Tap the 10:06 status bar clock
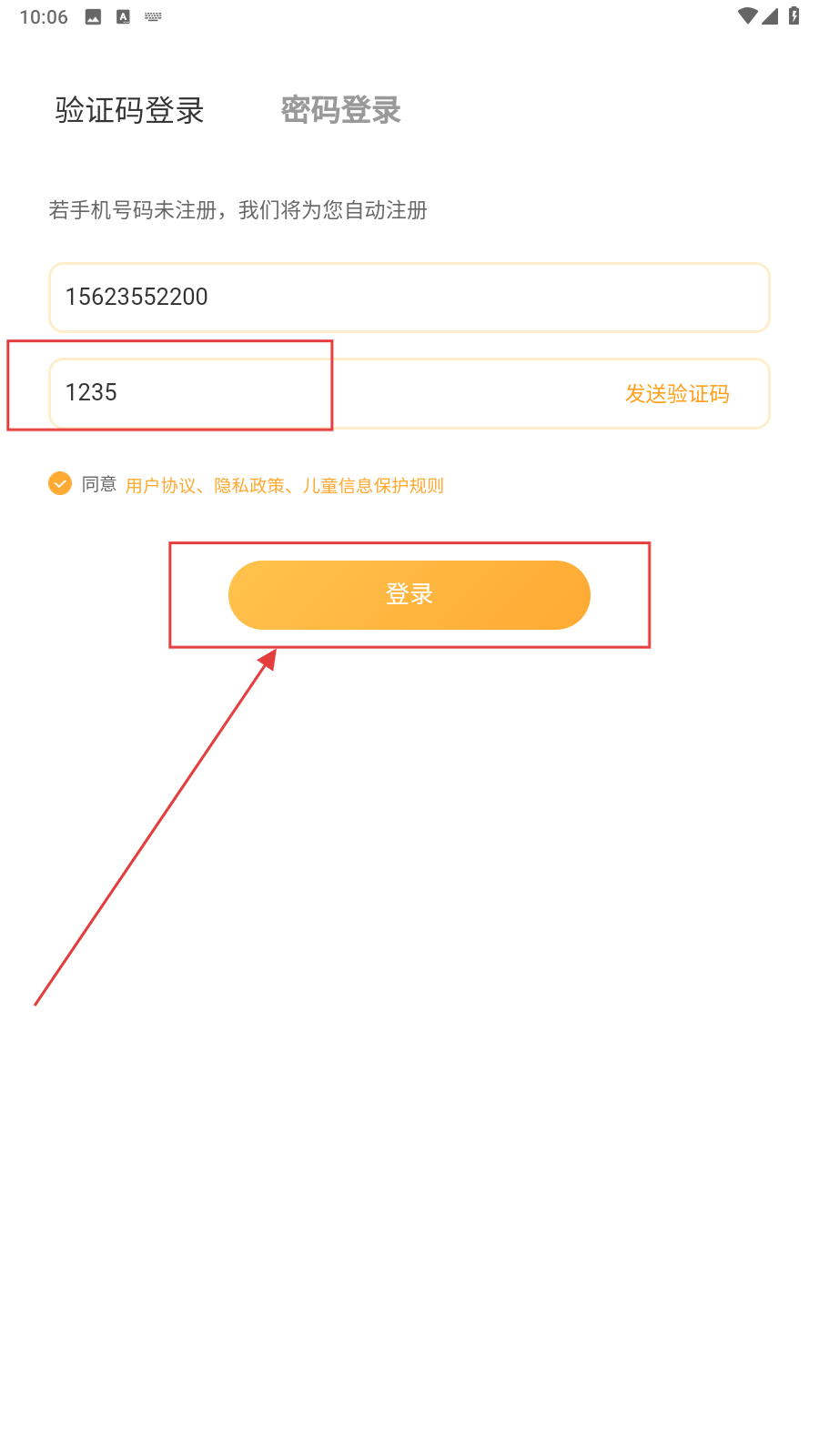The width and height of the screenshot is (819, 1456). tap(44, 17)
